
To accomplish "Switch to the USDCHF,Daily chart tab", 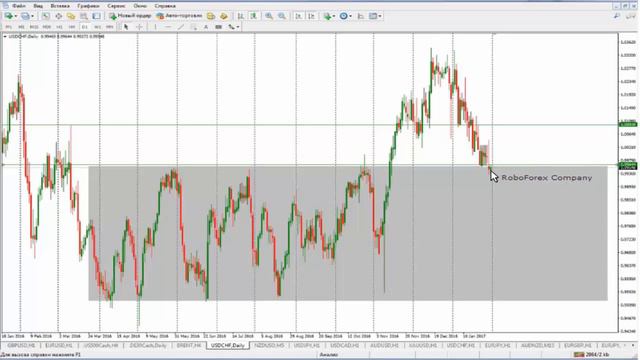I will [228, 345].
